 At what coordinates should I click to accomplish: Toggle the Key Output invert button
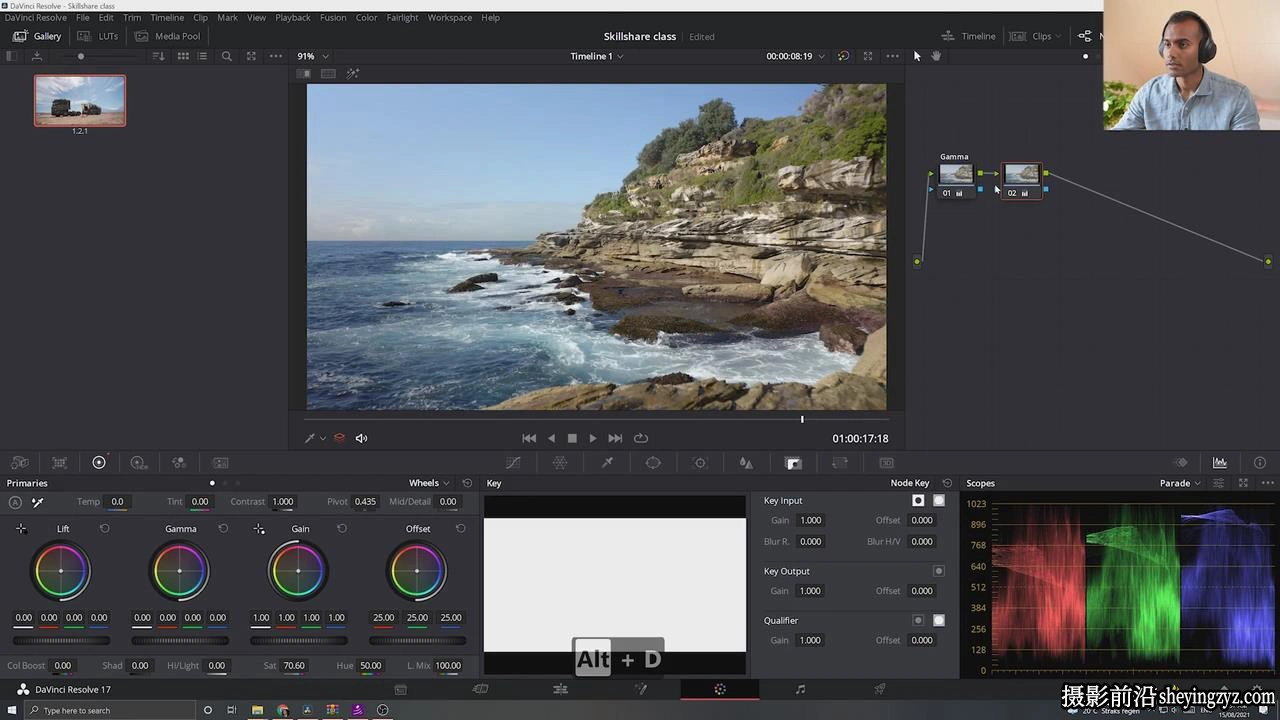[x=939, y=571]
